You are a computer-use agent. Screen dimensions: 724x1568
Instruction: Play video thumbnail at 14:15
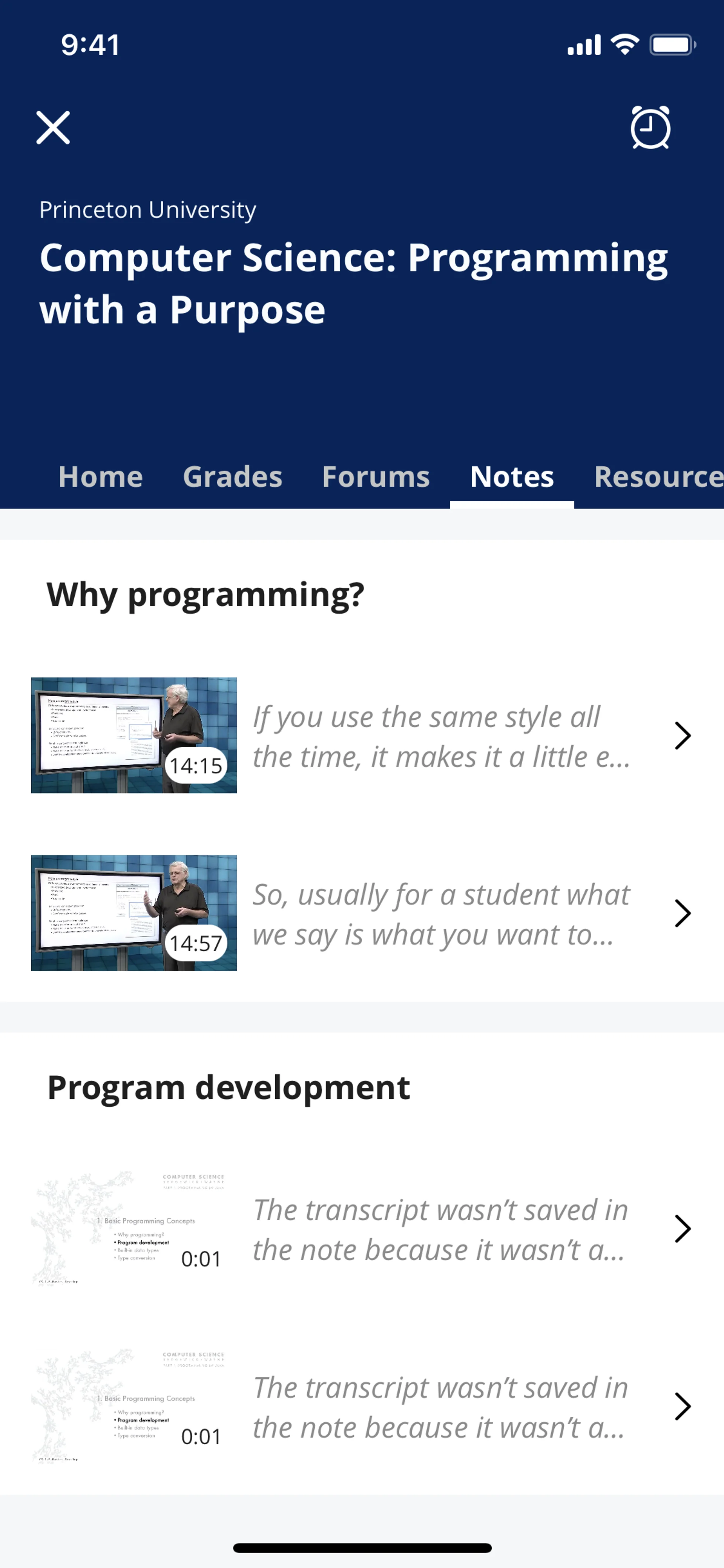point(134,735)
